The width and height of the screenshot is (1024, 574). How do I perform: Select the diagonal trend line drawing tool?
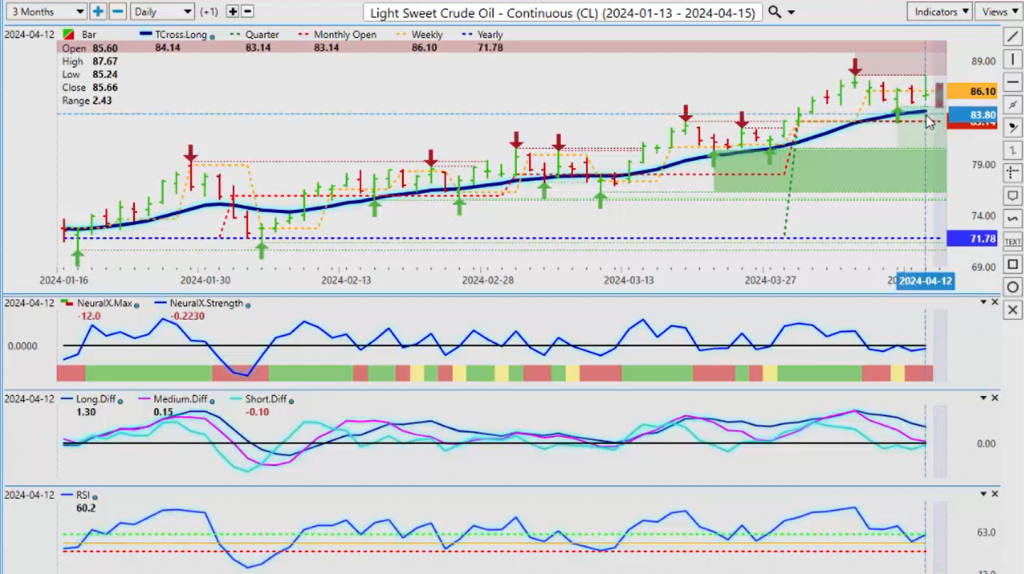click(1012, 37)
